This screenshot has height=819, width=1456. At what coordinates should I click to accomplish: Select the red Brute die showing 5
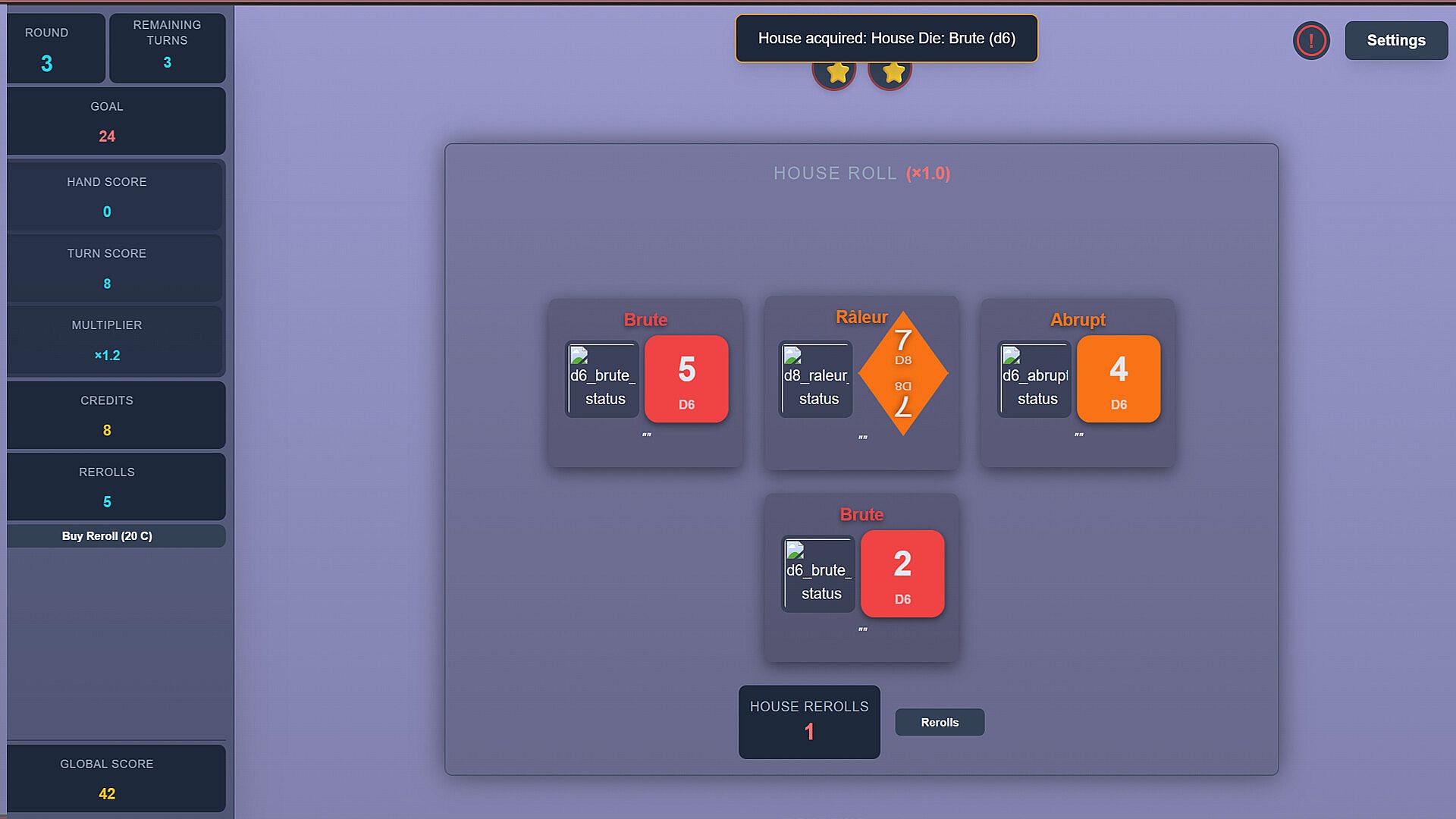coord(686,378)
